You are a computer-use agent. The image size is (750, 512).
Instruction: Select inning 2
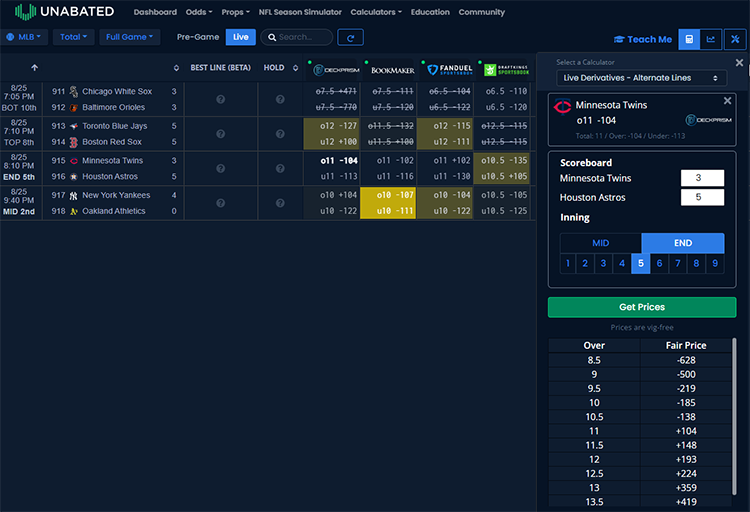pyautogui.click(x=585, y=263)
